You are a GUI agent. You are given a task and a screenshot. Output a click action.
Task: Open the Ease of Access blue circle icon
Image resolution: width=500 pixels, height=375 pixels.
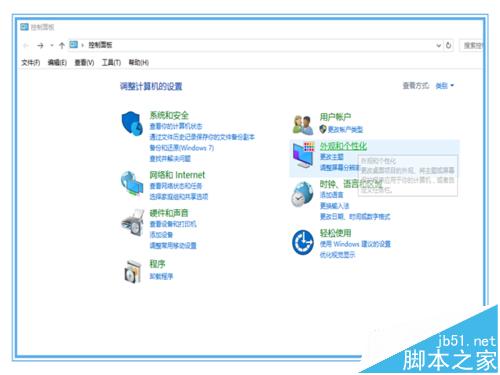(303, 242)
